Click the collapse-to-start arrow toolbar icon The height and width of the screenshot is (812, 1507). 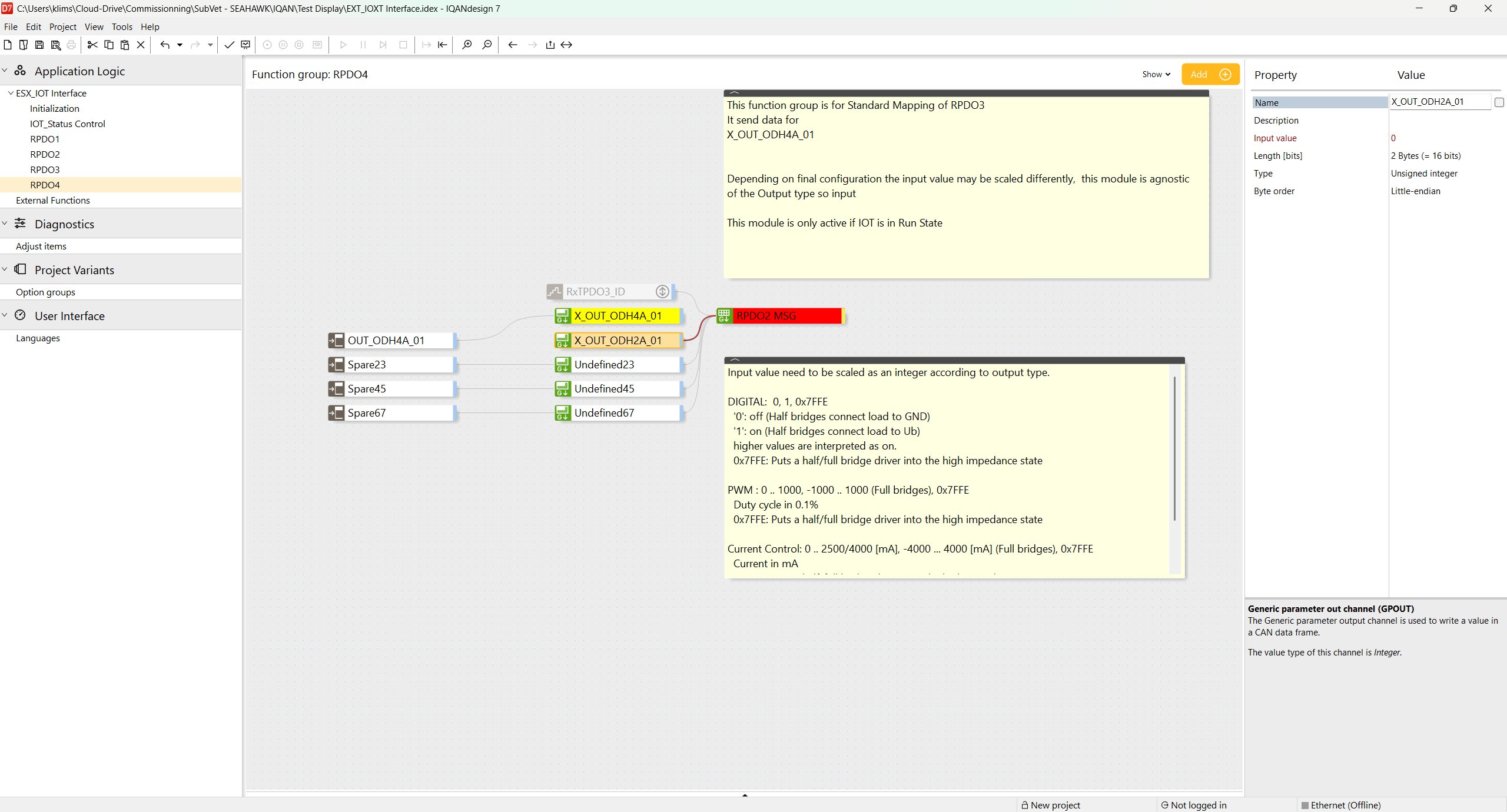pos(443,45)
